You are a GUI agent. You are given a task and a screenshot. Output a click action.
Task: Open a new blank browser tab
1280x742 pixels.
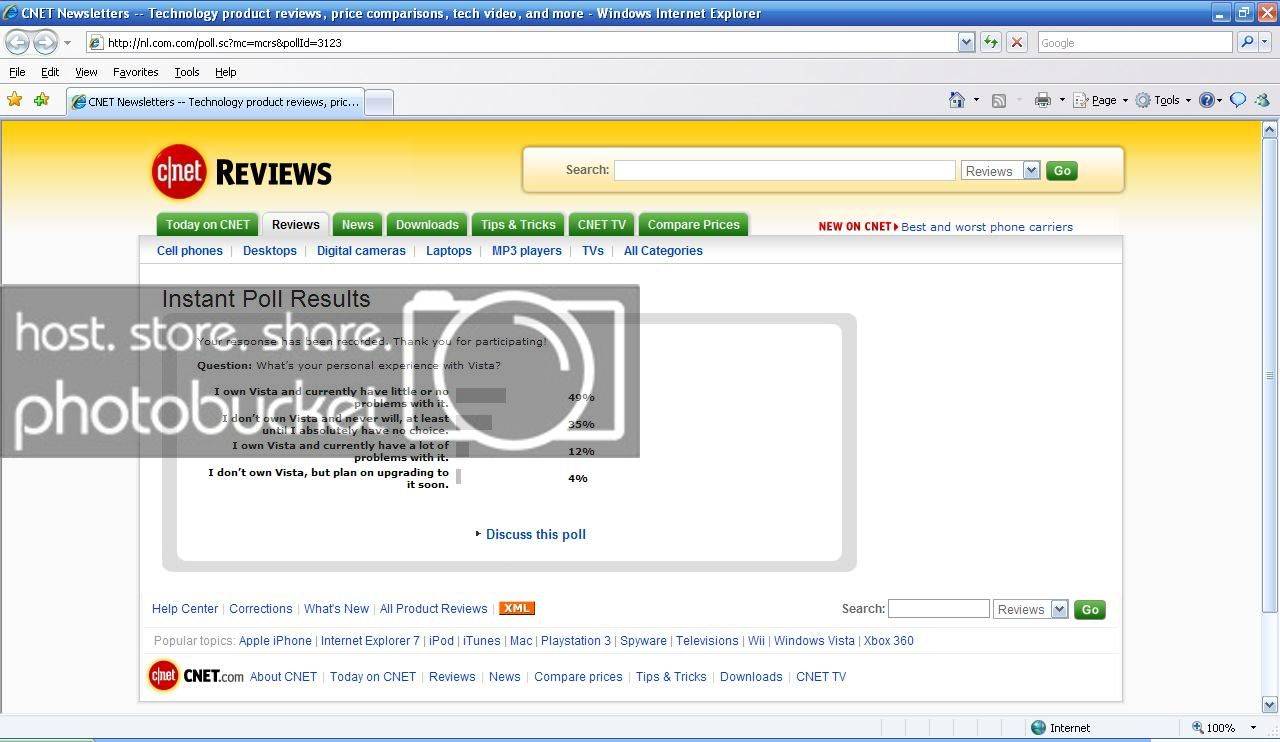click(x=379, y=102)
